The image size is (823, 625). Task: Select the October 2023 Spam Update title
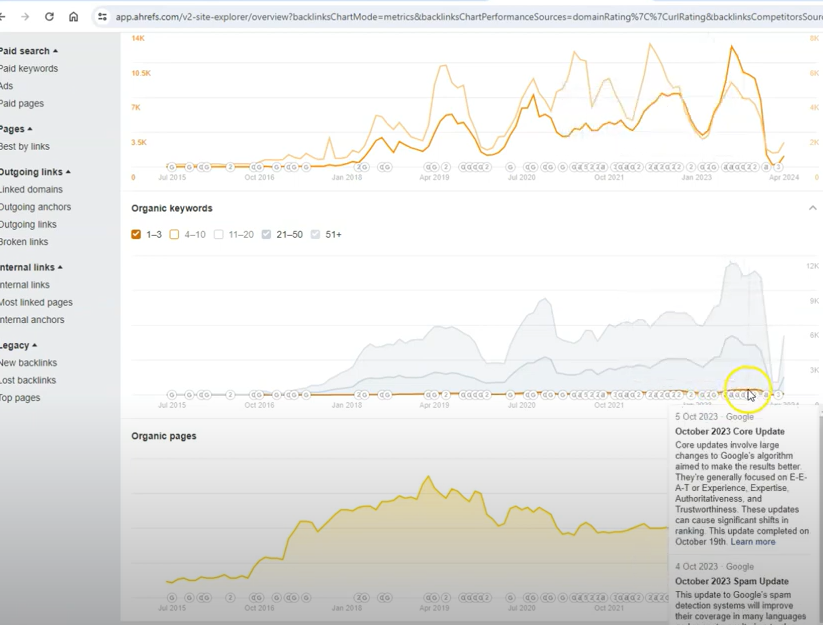coord(732,581)
